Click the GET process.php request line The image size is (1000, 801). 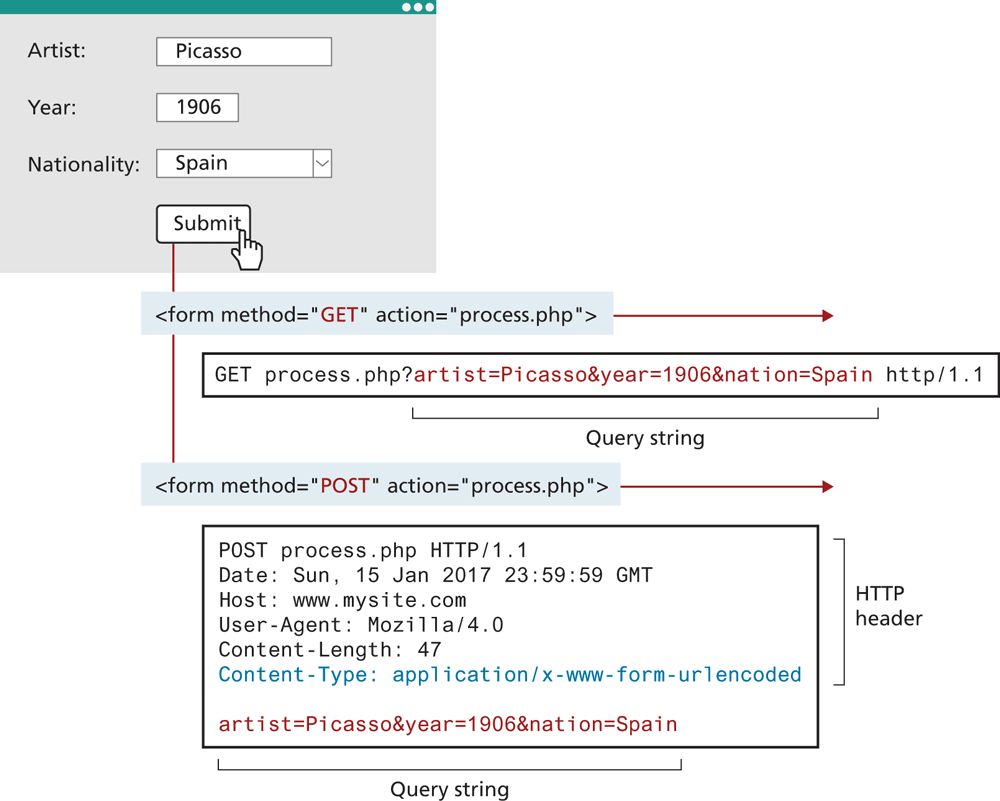599,375
